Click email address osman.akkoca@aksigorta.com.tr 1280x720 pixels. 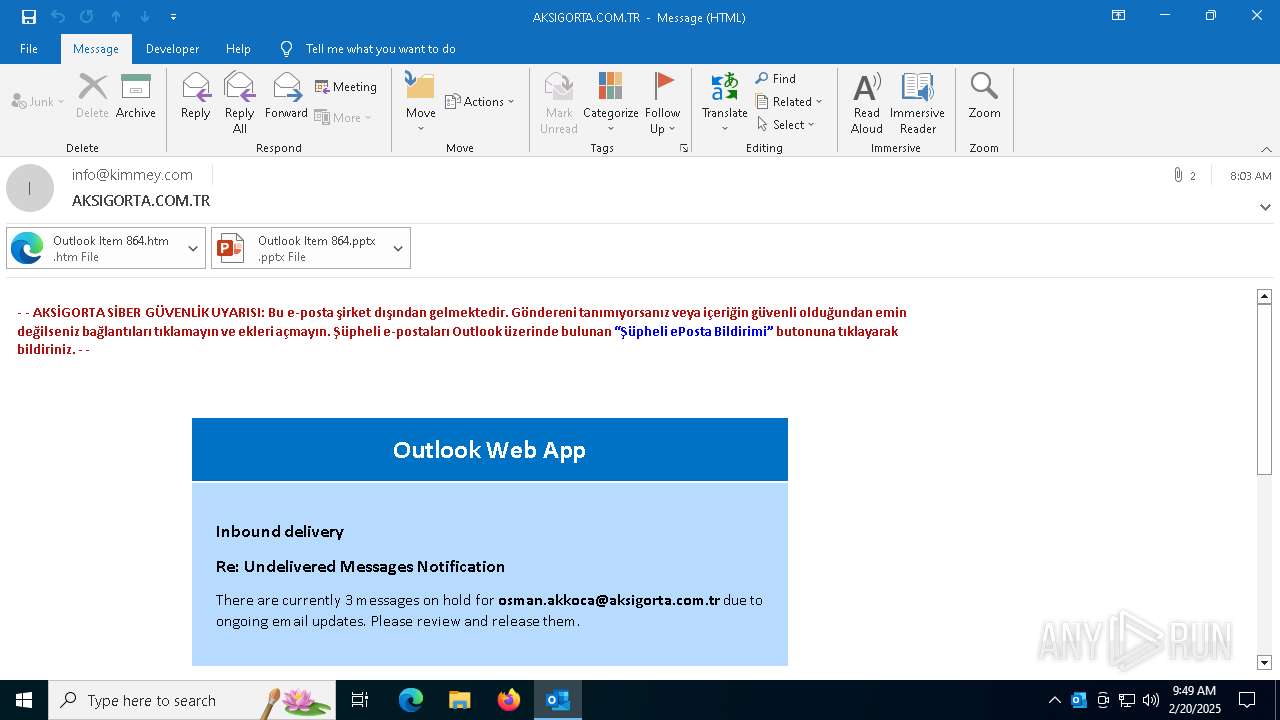coord(609,600)
